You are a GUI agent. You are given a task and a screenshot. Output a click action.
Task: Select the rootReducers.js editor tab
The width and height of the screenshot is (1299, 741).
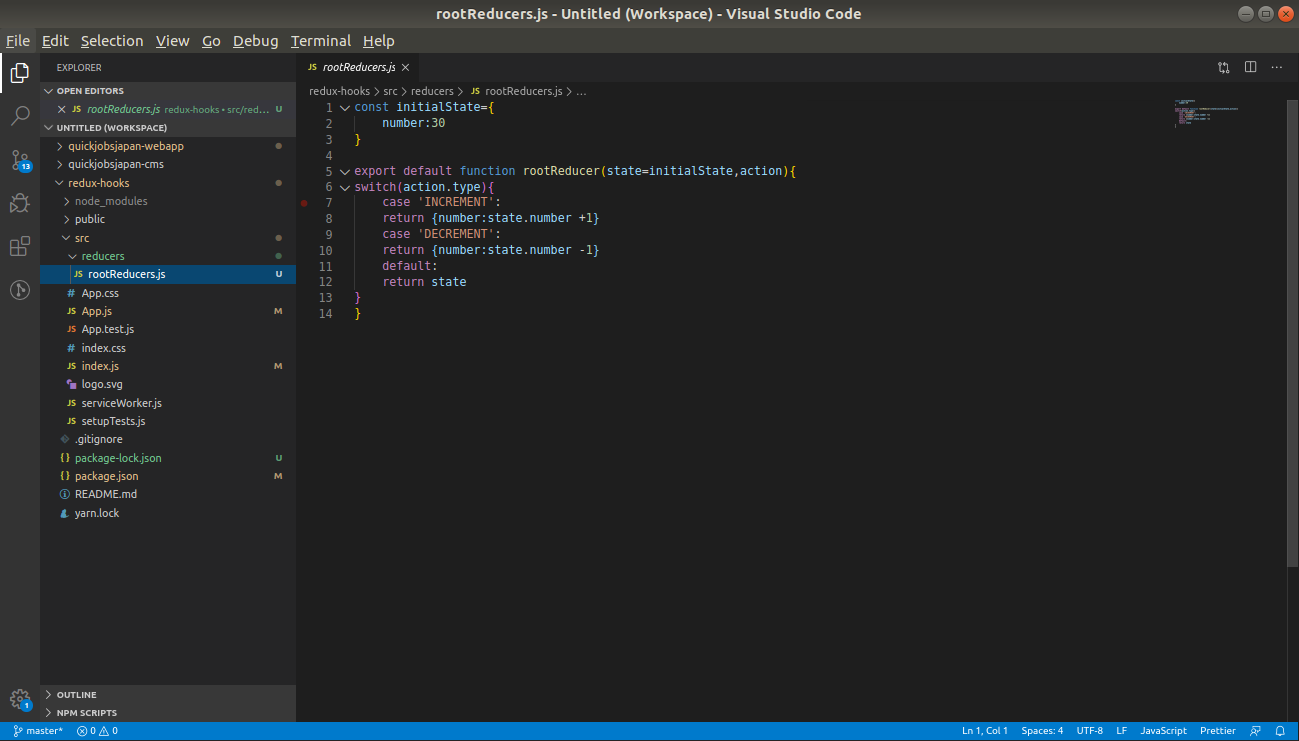click(x=358, y=67)
